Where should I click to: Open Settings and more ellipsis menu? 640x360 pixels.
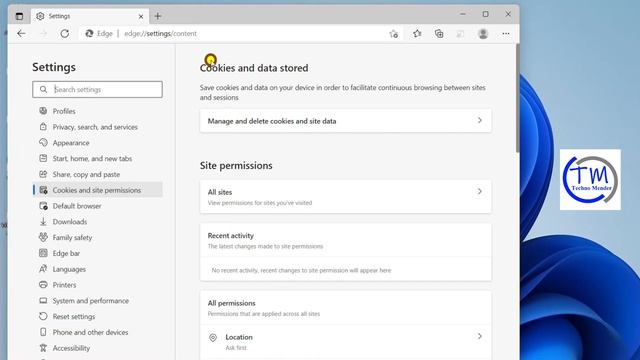[x=506, y=34]
